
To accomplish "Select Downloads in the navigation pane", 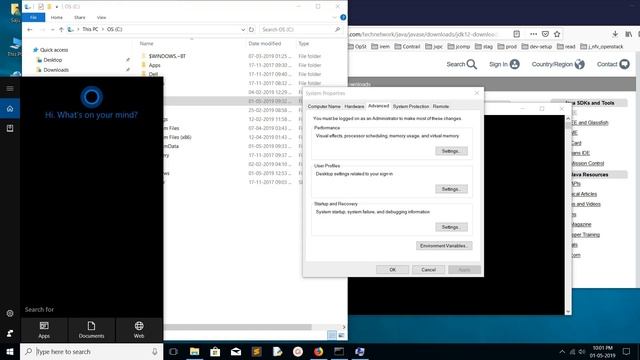I will click(56, 70).
